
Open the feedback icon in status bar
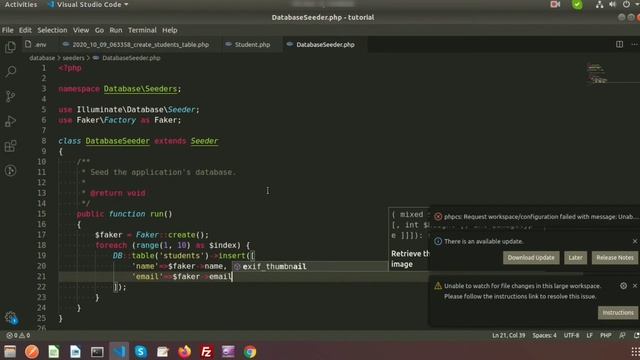point(622,335)
